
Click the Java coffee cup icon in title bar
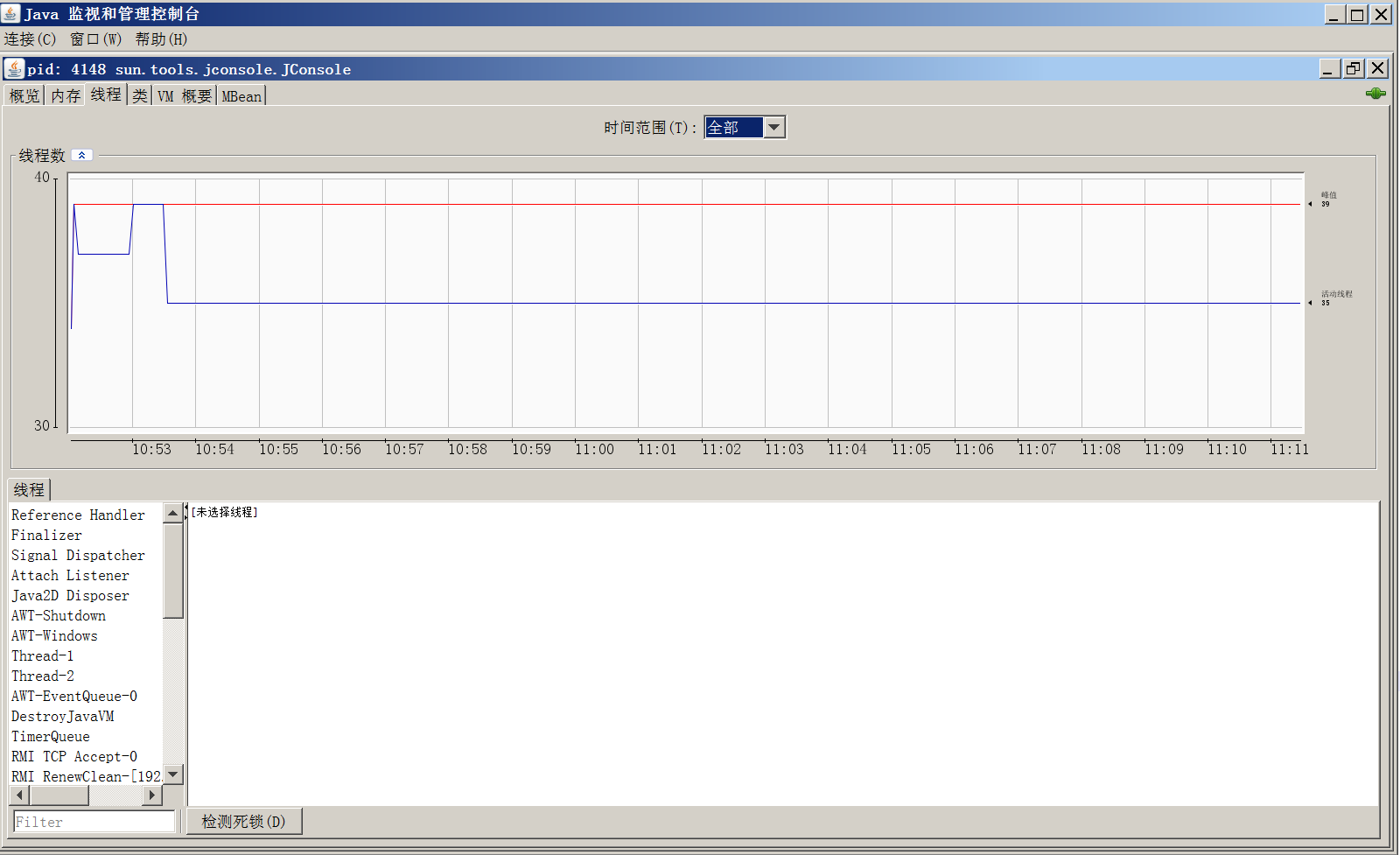click(11, 14)
